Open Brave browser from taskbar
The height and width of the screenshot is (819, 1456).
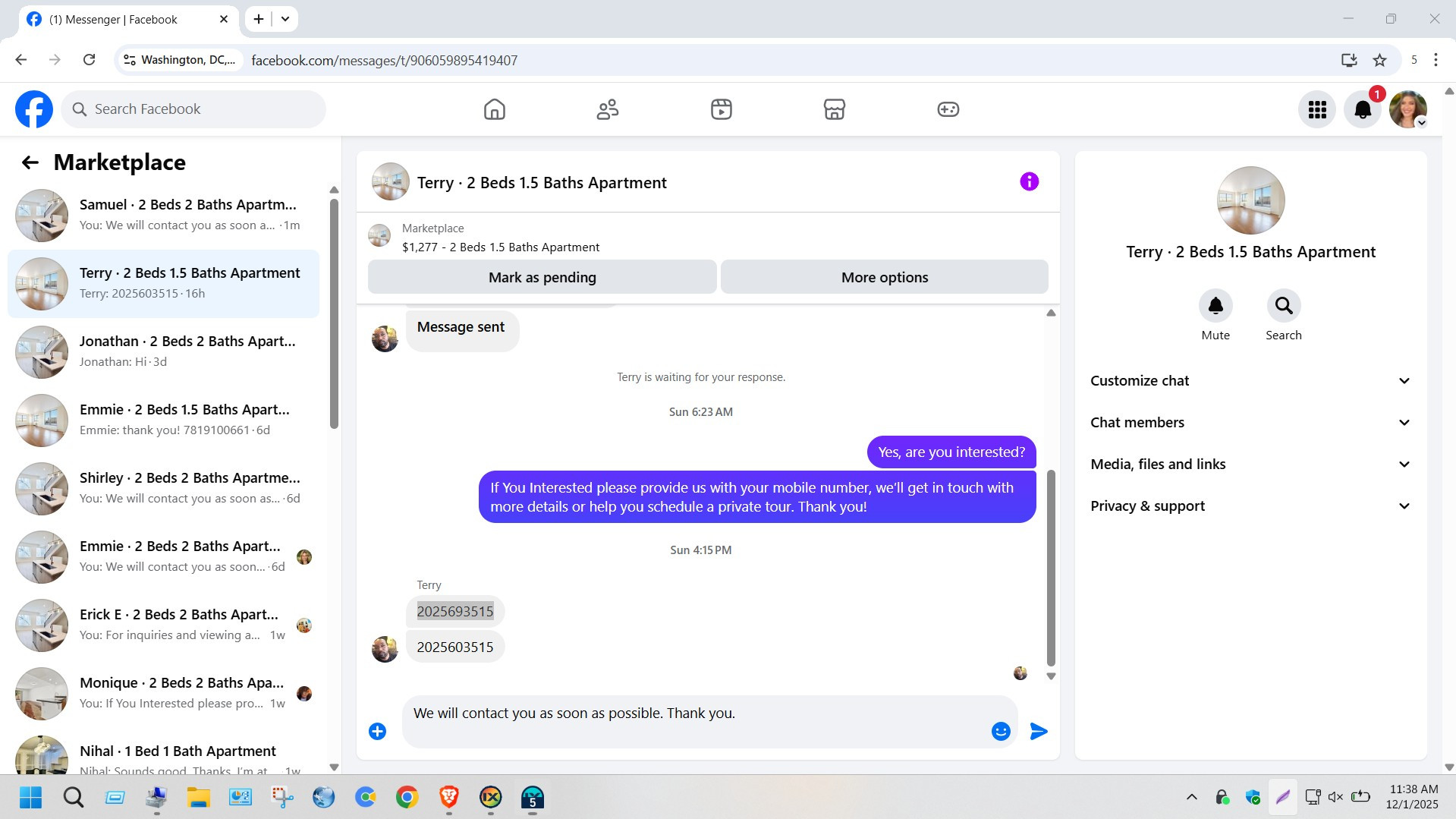[x=449, y=797]
